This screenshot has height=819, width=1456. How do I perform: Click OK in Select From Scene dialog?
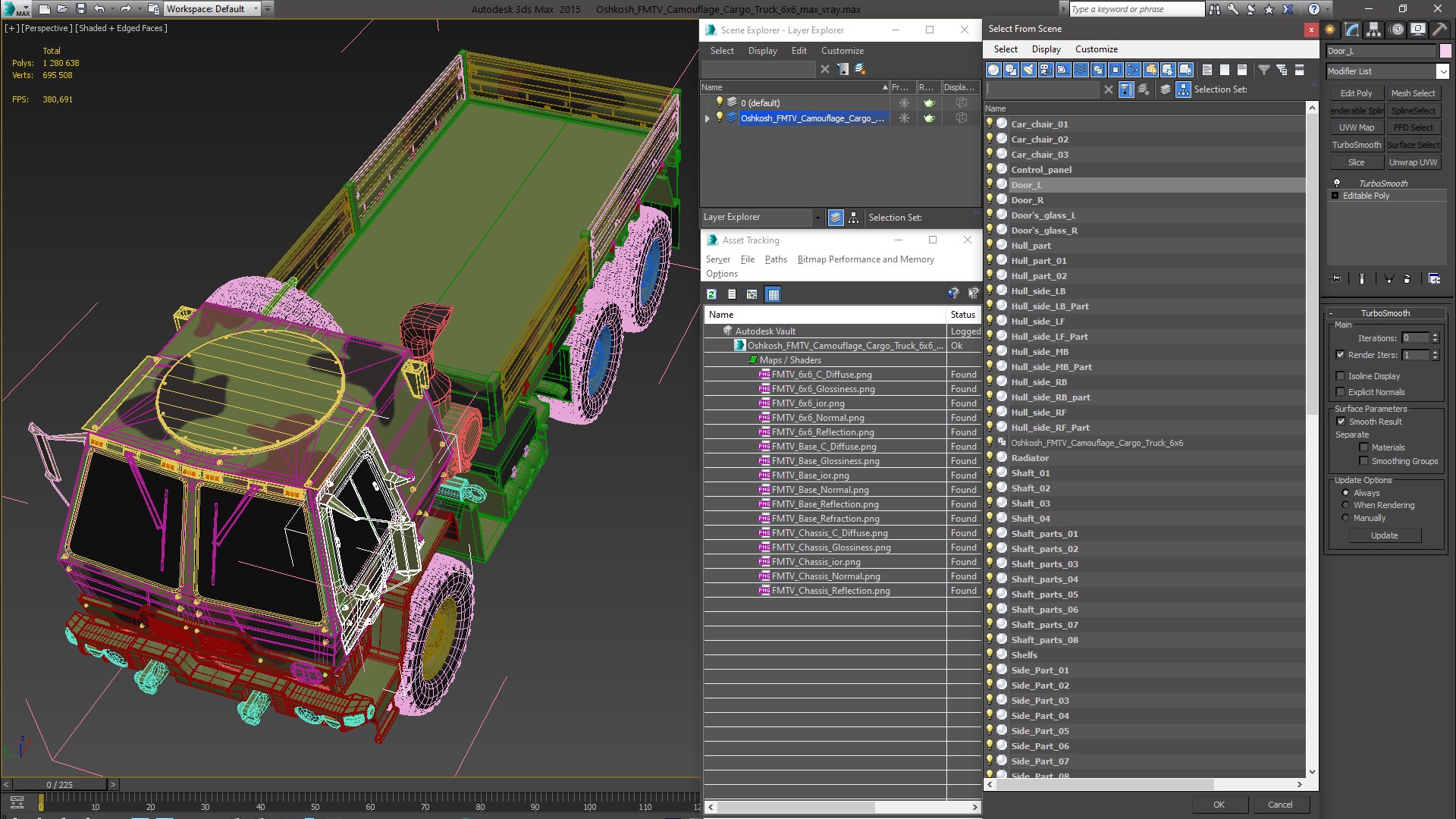click(1219, 805)
